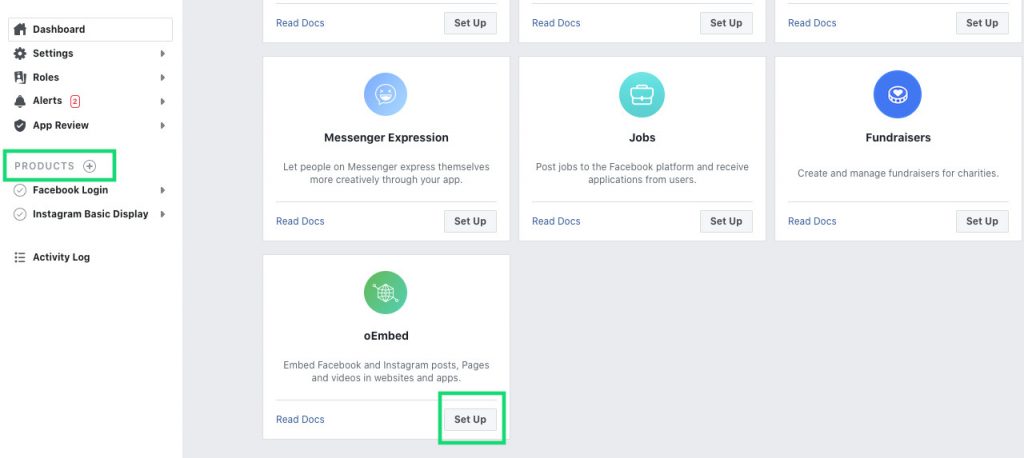
Task: Expand the Roles submenu arrow
Action: coord(163,78)
